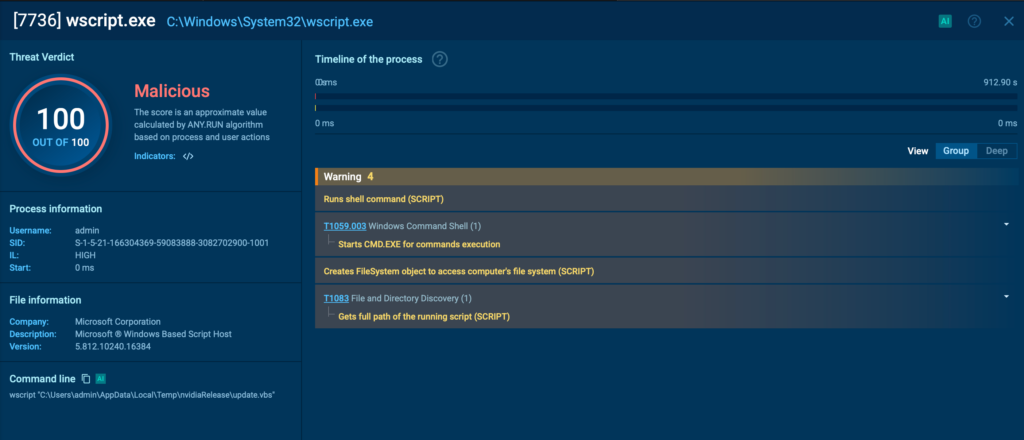Click the 100 out of 100 score circle

(x=61, y=127)
